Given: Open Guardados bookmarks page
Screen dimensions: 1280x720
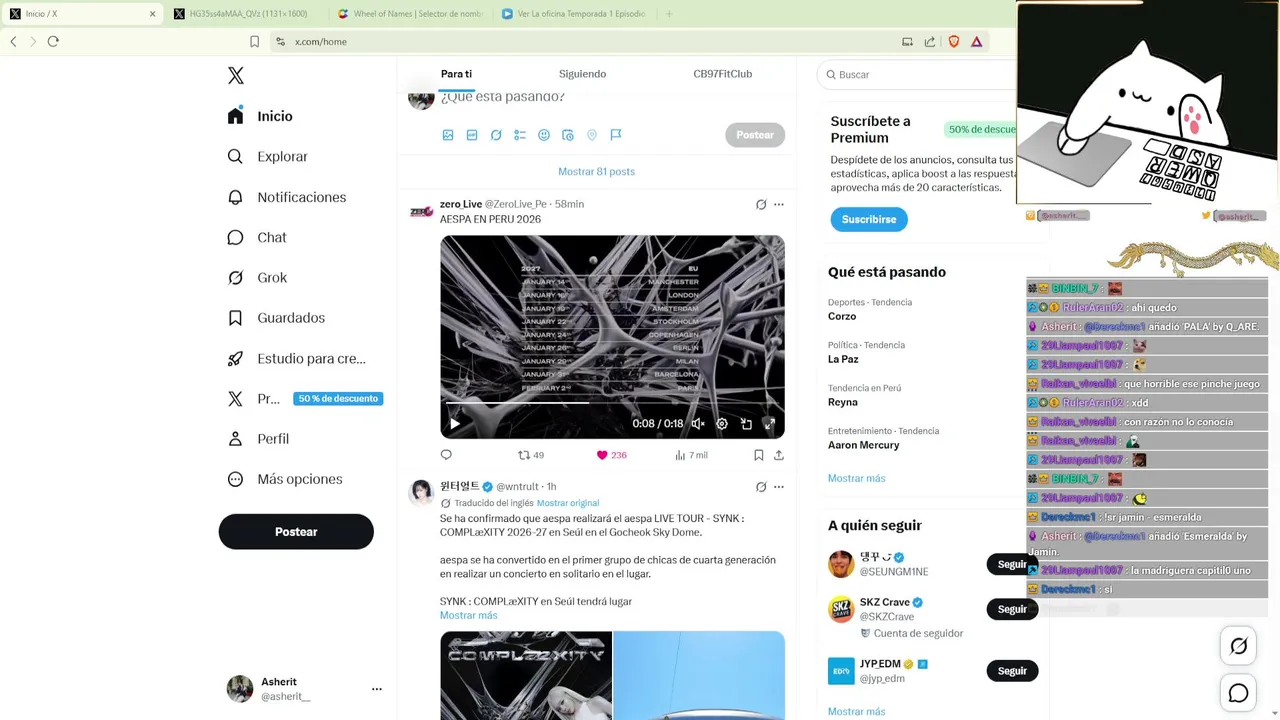Looking at the screenshot, I should click(x=276, y=318).
